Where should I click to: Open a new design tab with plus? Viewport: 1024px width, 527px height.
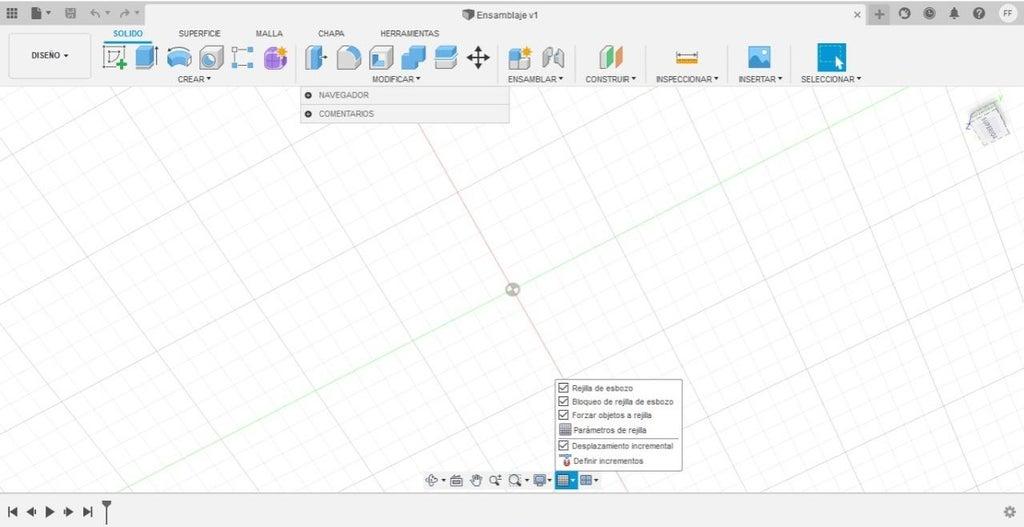tap(880, 14)
